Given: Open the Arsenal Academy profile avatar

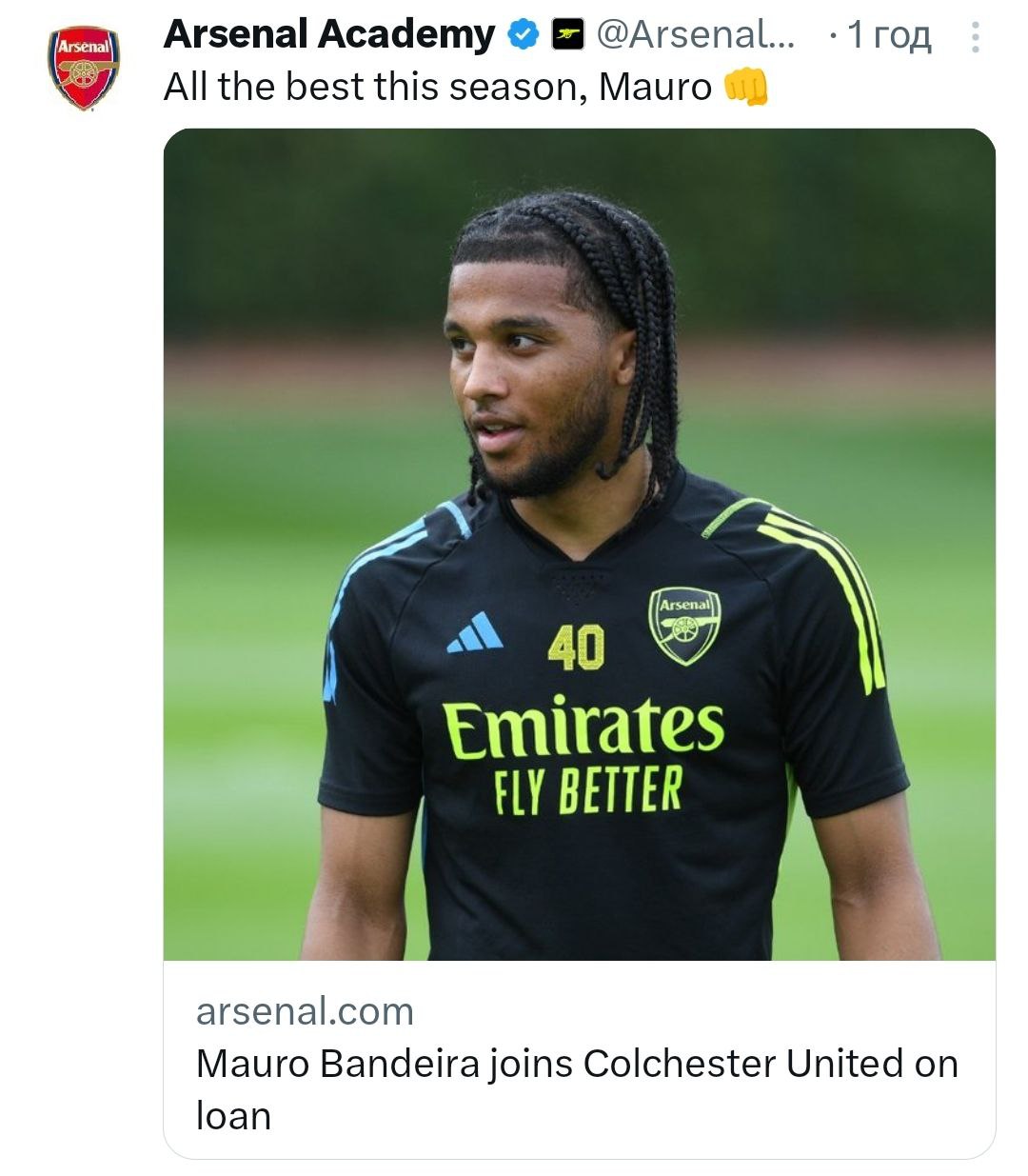Looking at the screenshot, I should [x=84, y=68].
